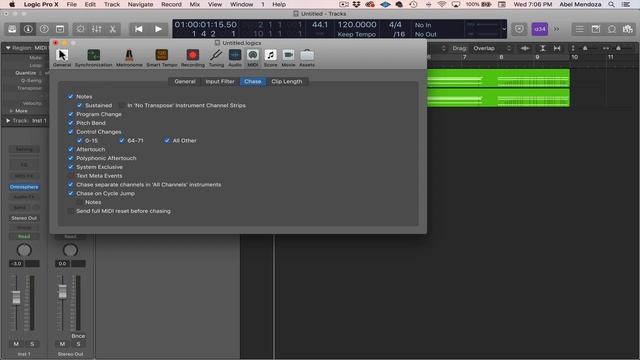Toggle the Inspector button
Viewport: 640px width, 360px height.
pyautogui.click(x=28, y=29)
